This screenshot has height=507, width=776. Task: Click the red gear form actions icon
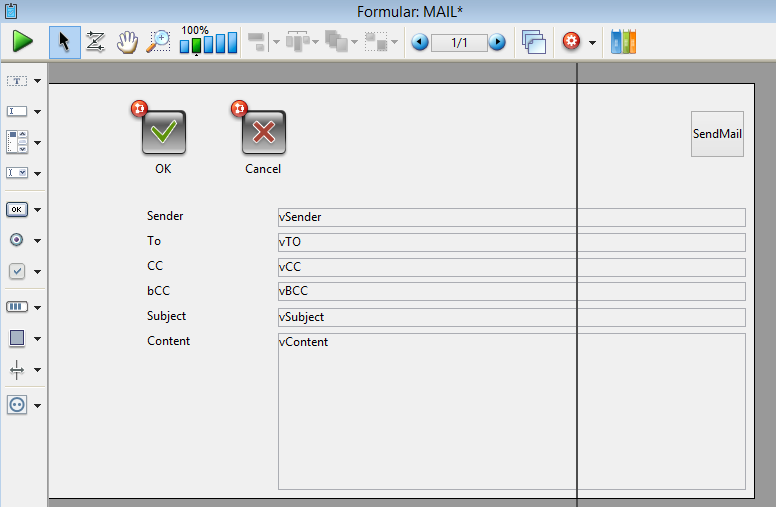coord(572,42)
